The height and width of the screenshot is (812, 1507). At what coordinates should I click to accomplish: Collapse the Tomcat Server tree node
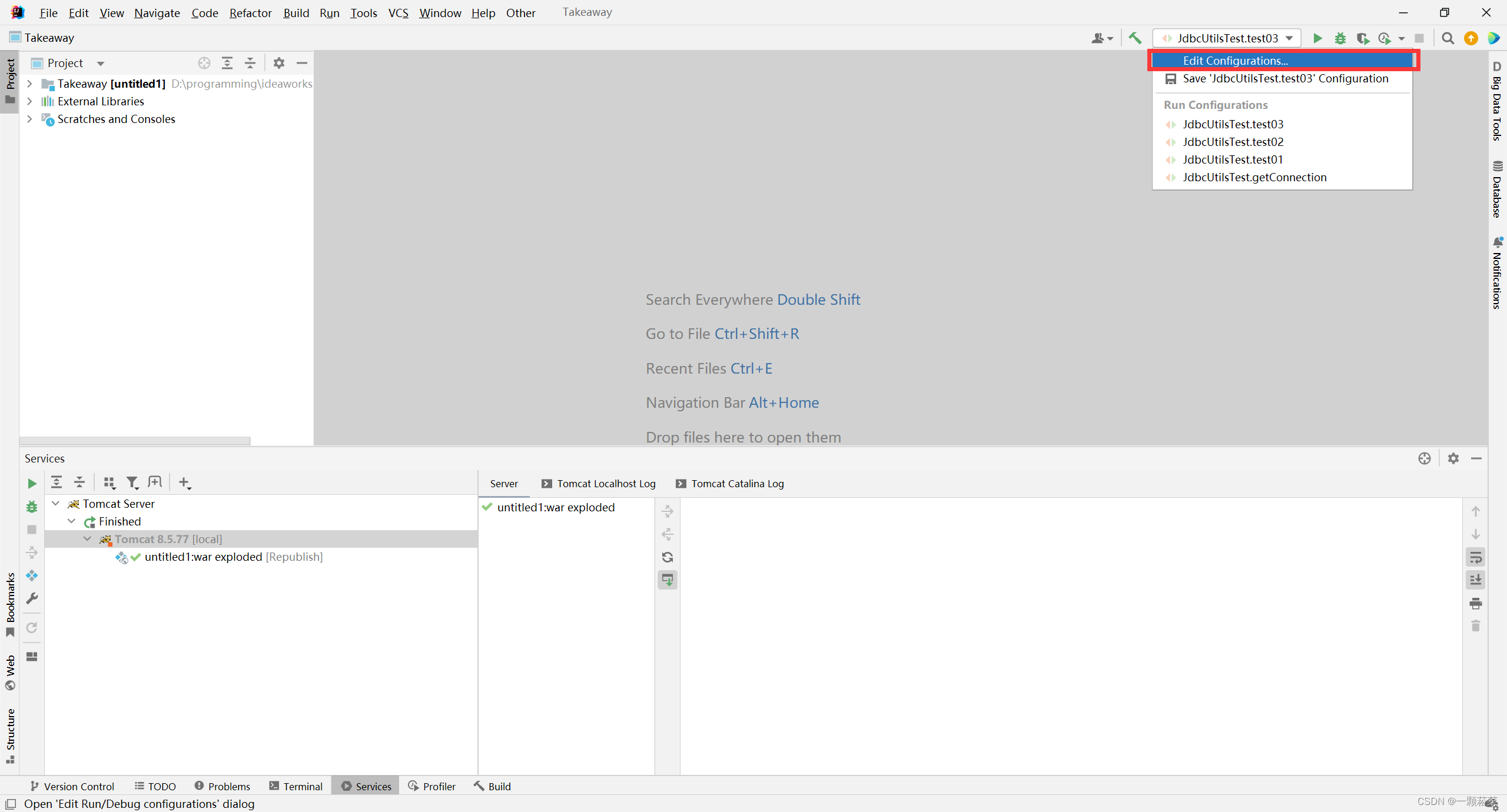[x=56, y=504]
